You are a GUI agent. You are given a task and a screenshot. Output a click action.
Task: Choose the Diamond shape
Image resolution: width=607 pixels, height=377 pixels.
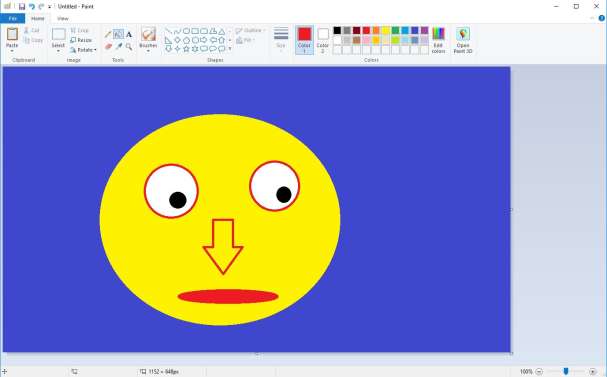[x=177, y=40]
